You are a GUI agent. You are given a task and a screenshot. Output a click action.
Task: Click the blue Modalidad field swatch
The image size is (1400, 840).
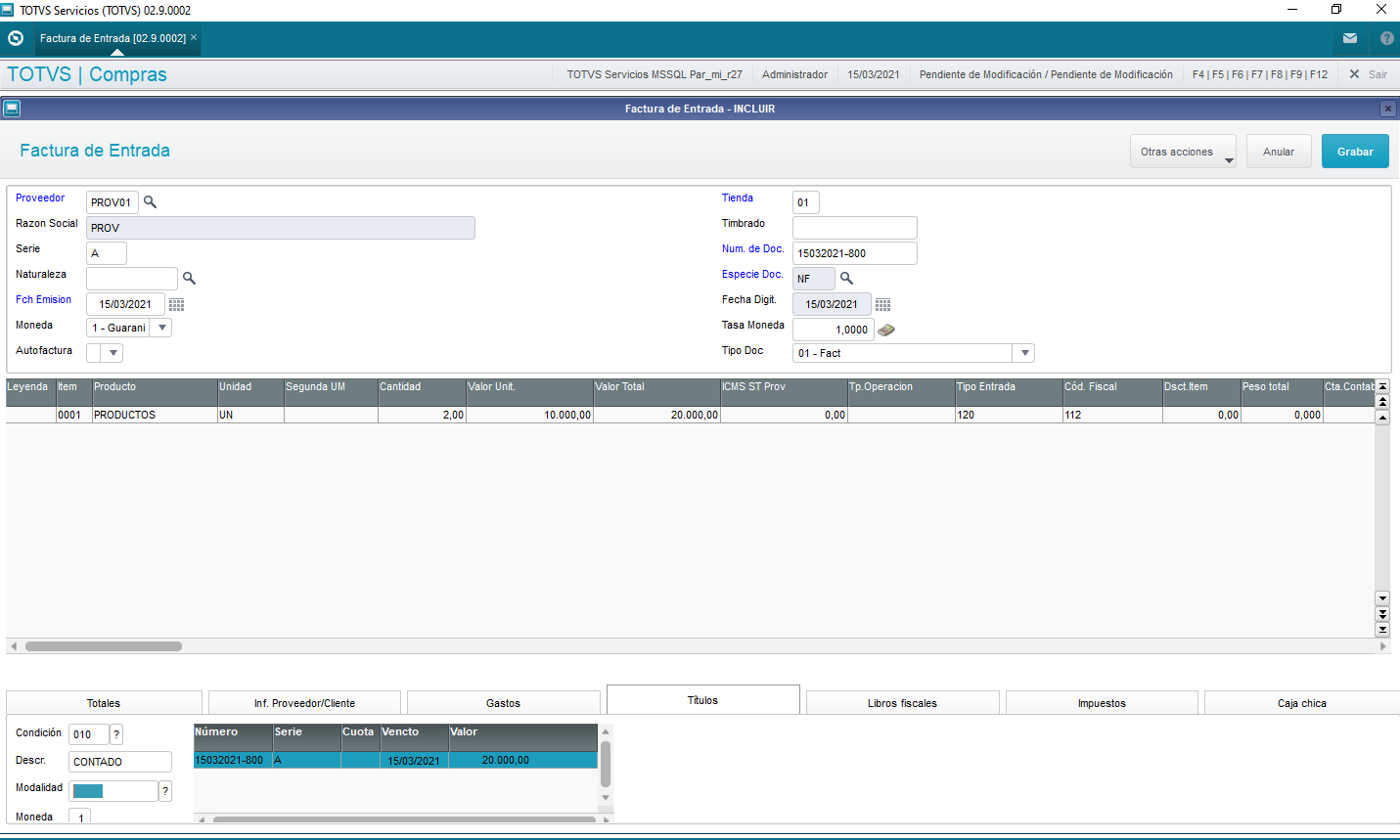click(88, 791)
